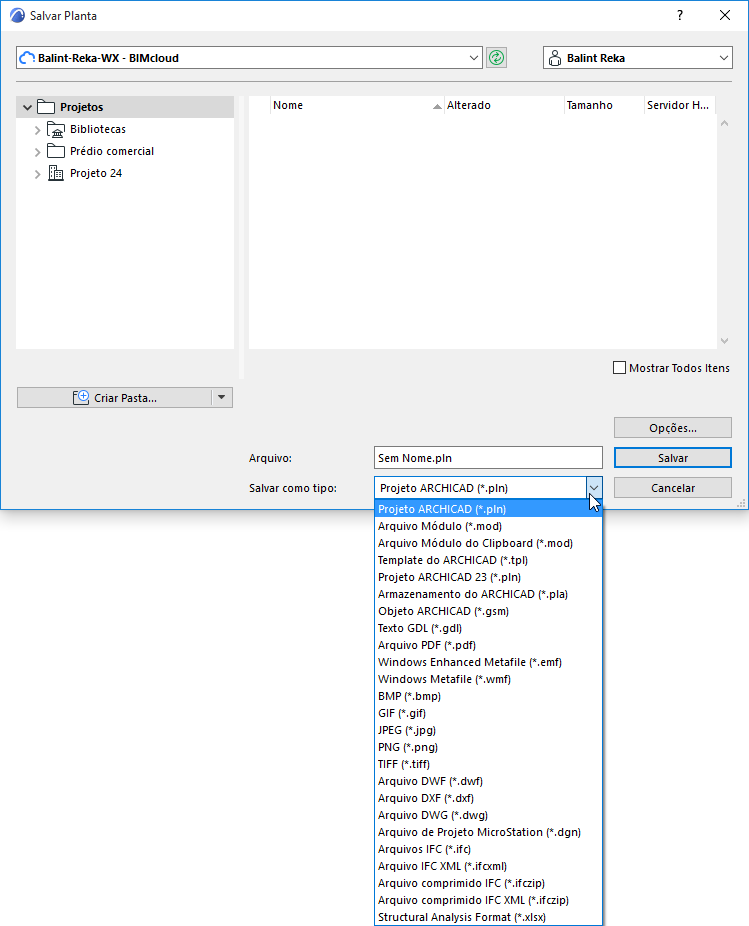Image resolution: width=749 pixels, height=926 pixels.
Task: Select Template do ARCHICAD (*.tpl)
Action: (489, 560)
